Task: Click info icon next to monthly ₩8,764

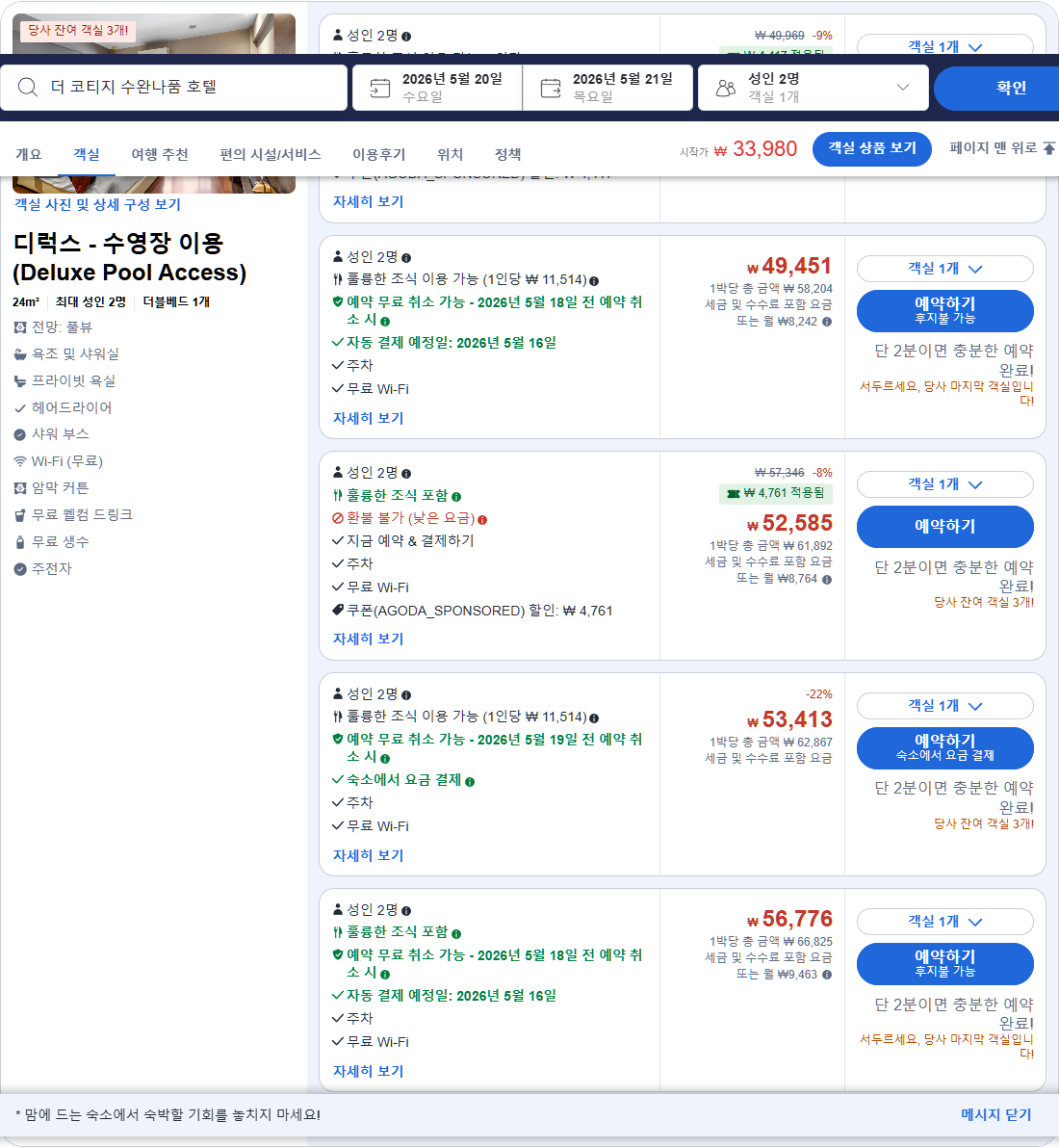Action: pyautogui.click(x=827, y=579)
